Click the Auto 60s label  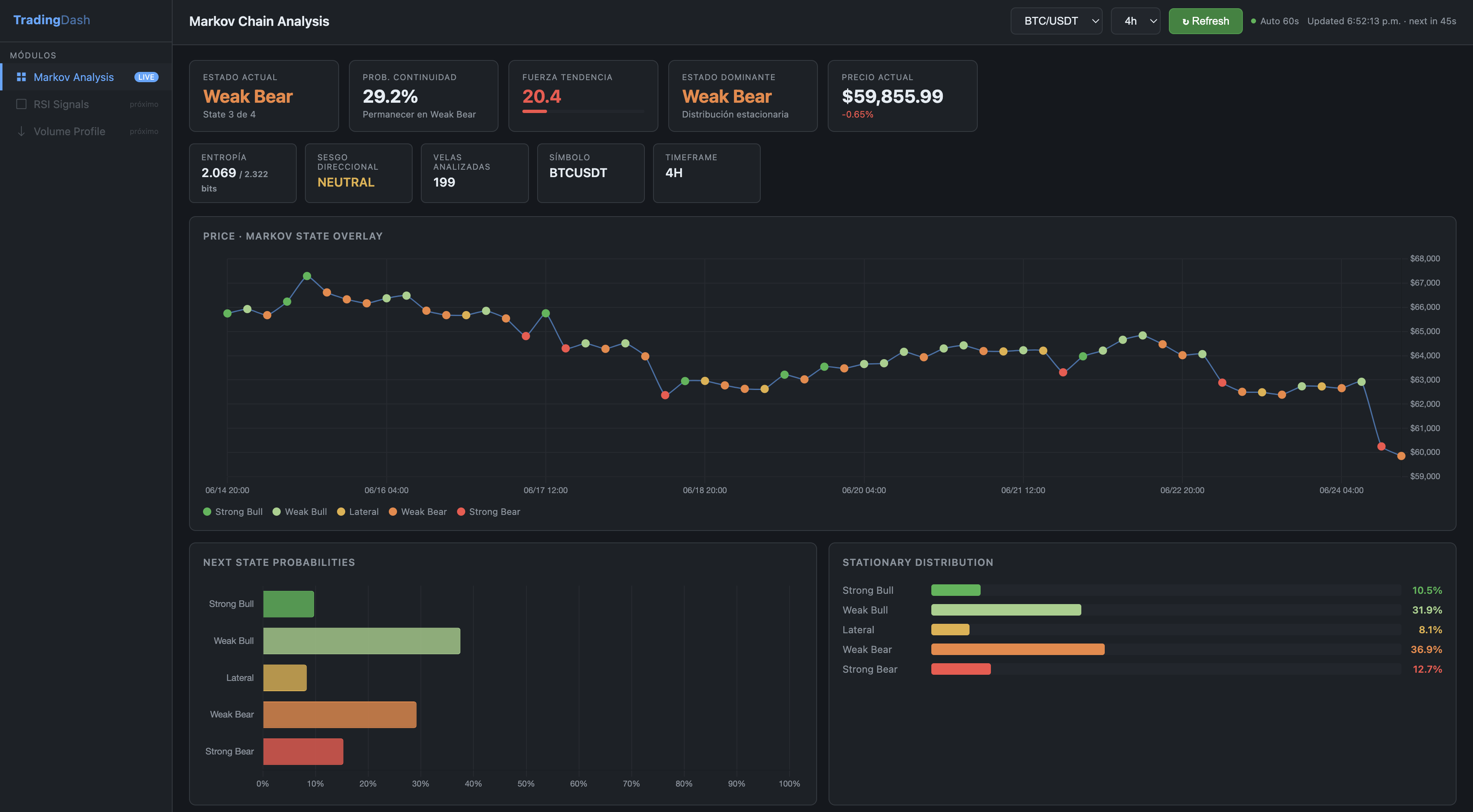pos(1279,21)
